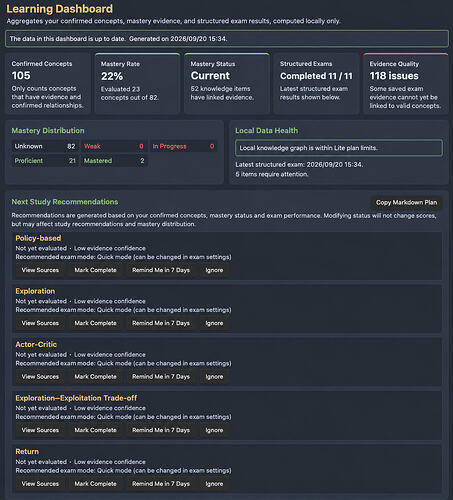View Sources for Exploration–Exploitation Trade-off
The image size is (453, 500).
40,430
